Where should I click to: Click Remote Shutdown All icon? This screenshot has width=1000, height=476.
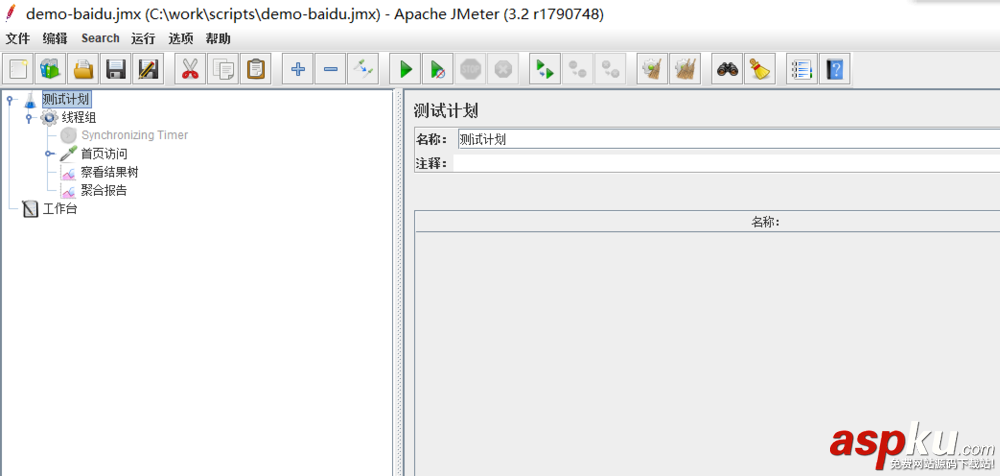pos(610,68)
